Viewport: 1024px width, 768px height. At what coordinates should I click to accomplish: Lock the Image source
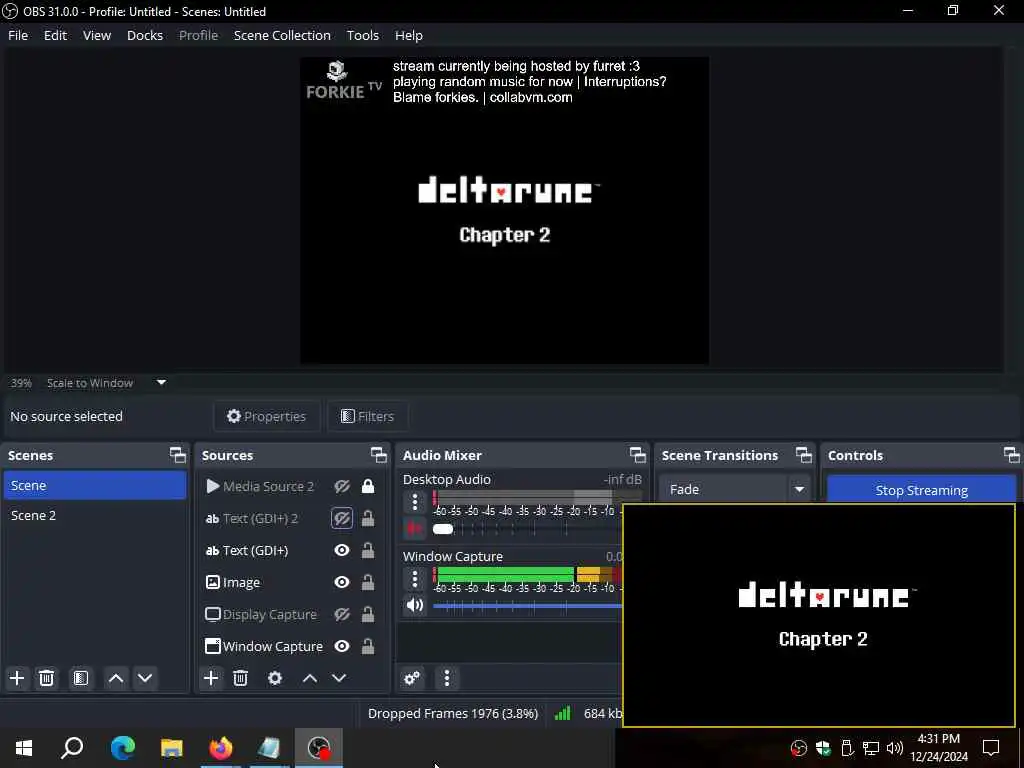[x=368, y=582]
